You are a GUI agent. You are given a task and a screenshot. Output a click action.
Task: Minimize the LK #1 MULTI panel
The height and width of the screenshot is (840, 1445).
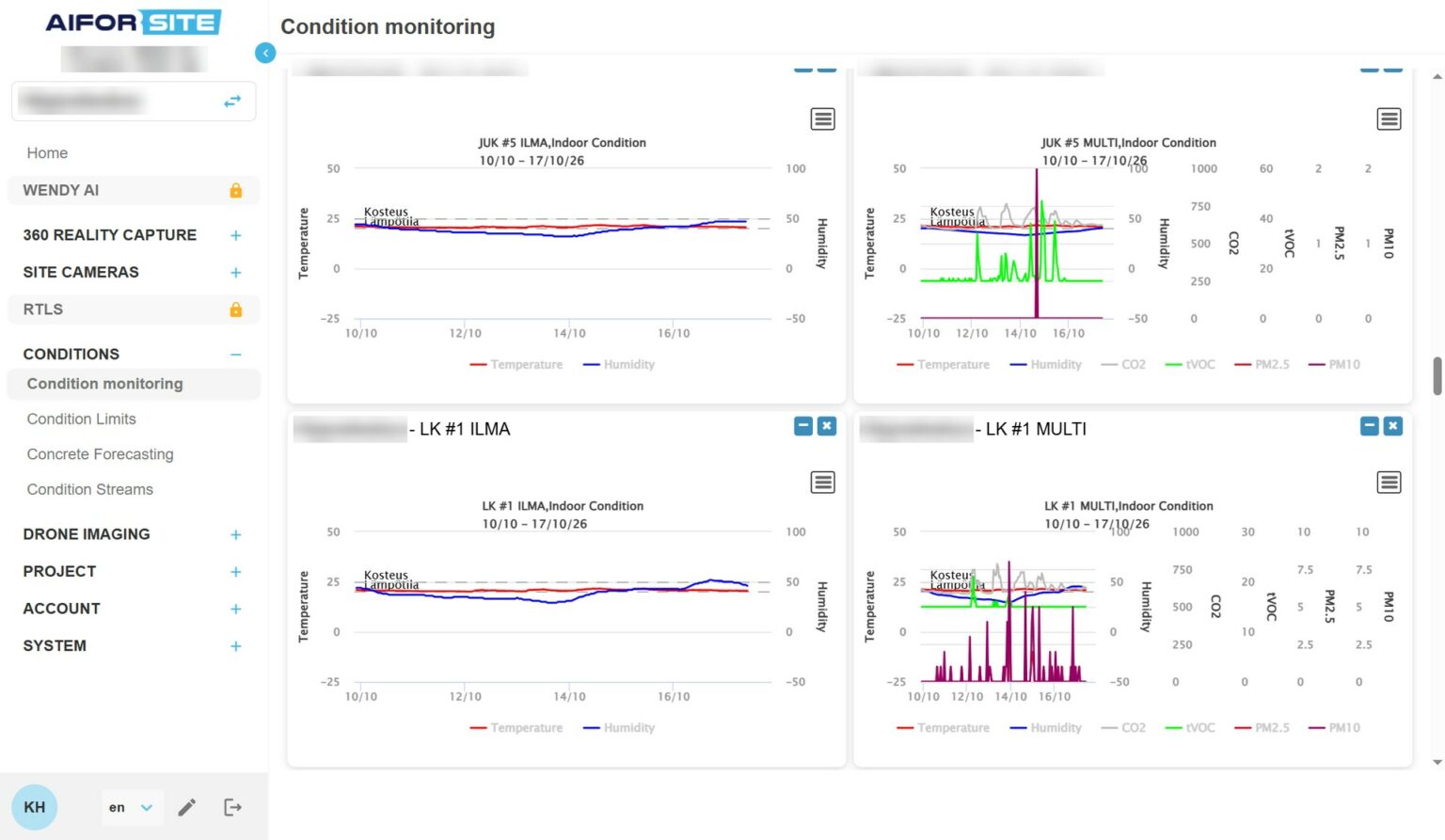[1370, 426]
